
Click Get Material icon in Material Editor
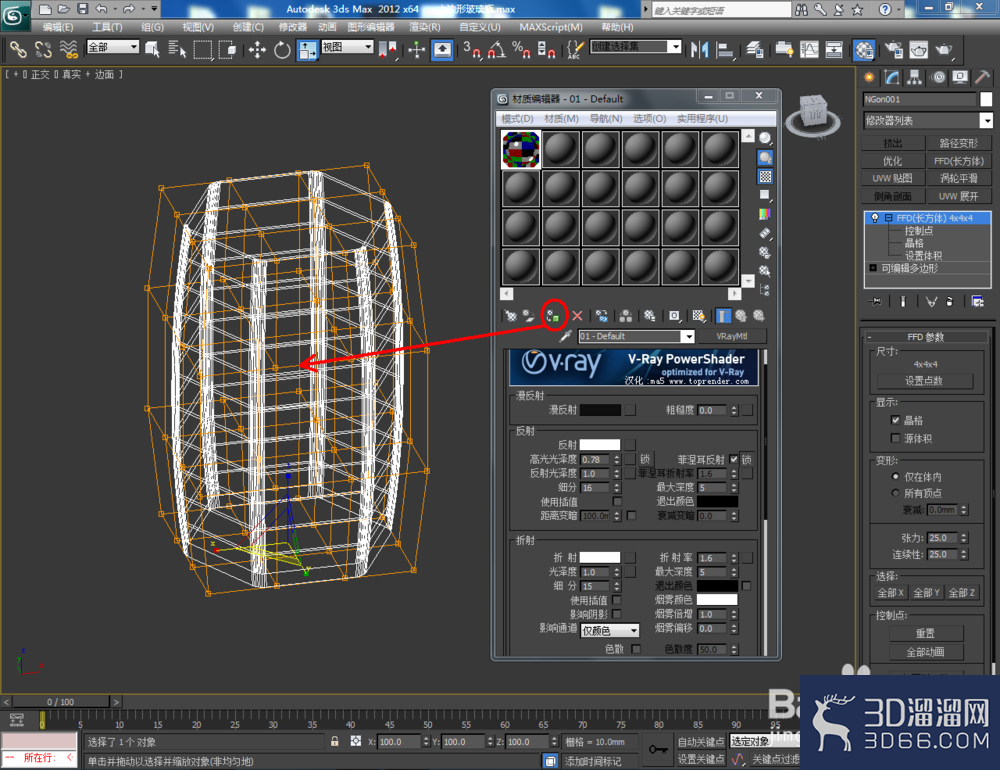click(511, 316)
